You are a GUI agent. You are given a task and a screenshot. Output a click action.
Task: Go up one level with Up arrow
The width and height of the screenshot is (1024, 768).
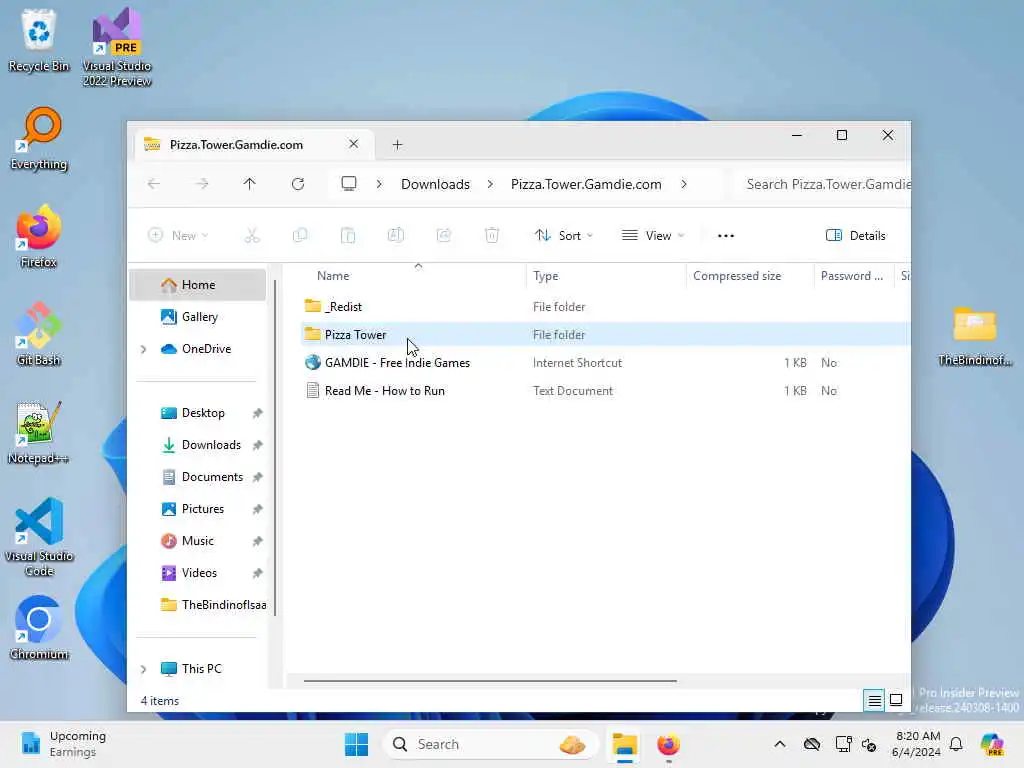pos(249,184)
